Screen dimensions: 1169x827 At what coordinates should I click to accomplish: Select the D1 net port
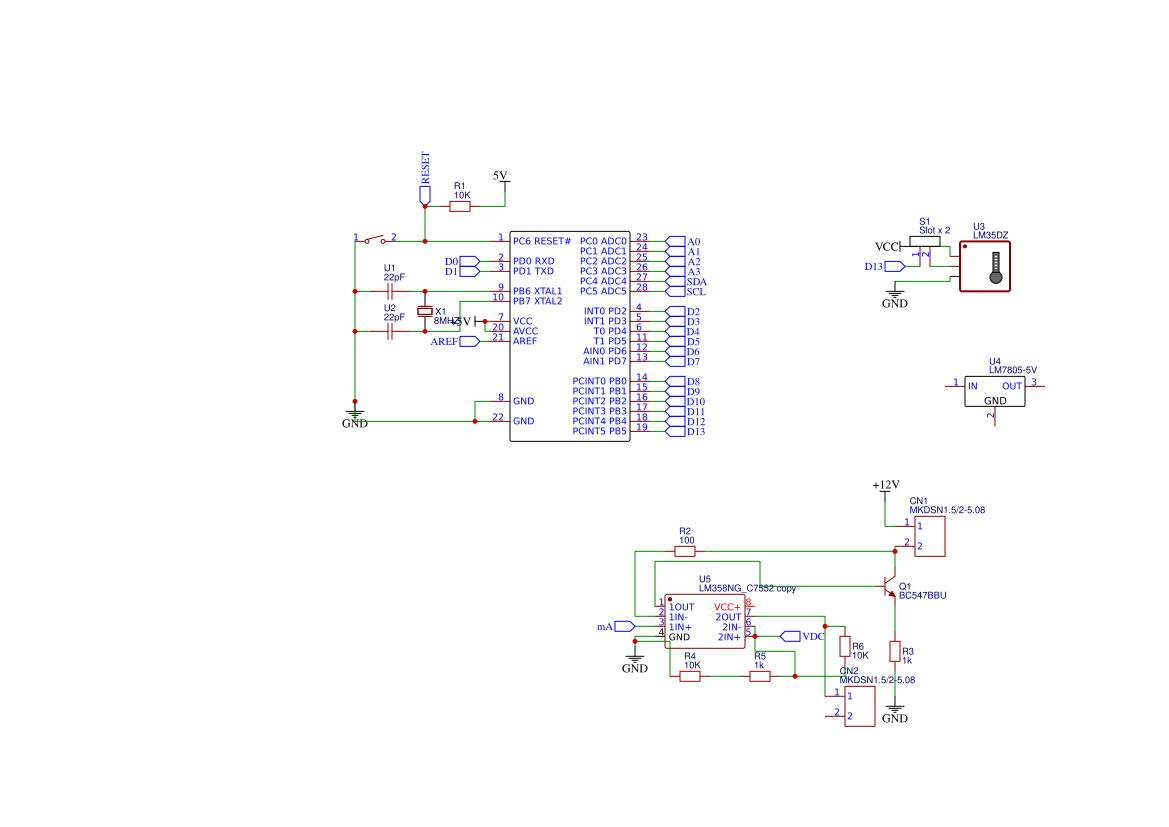[x=463, y=271]
